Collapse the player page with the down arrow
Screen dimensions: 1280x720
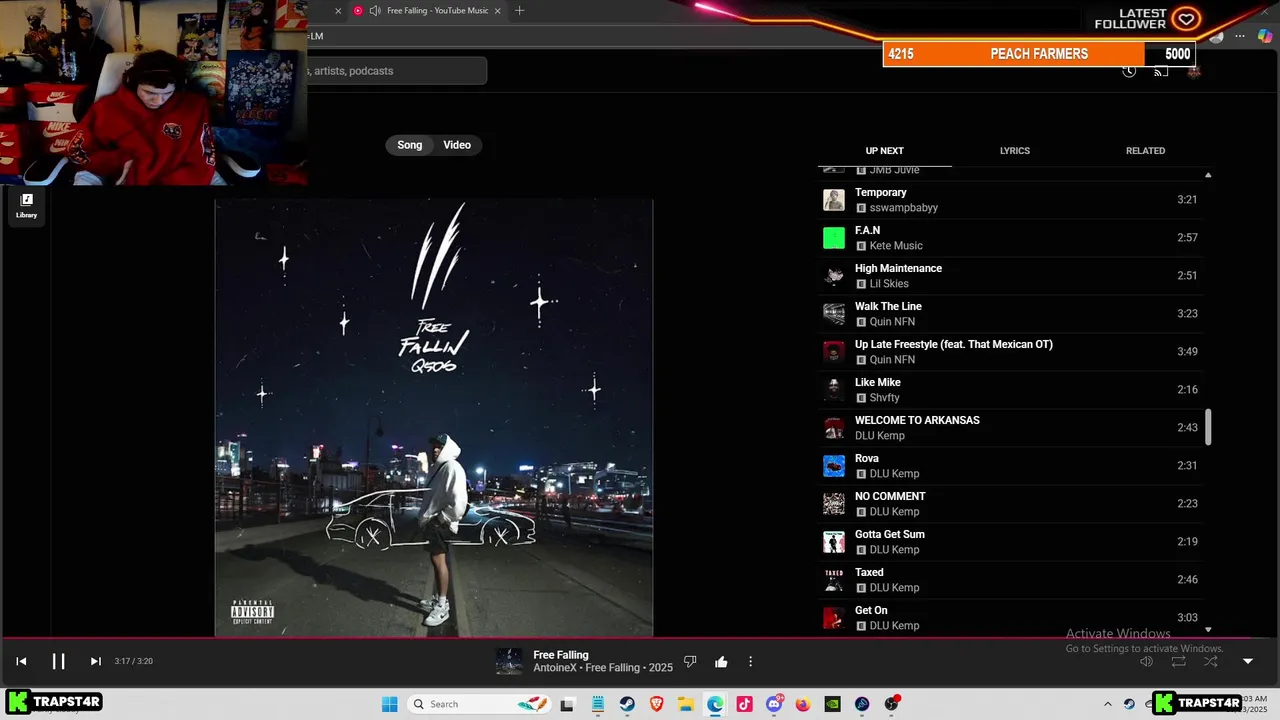[1247, 661]
